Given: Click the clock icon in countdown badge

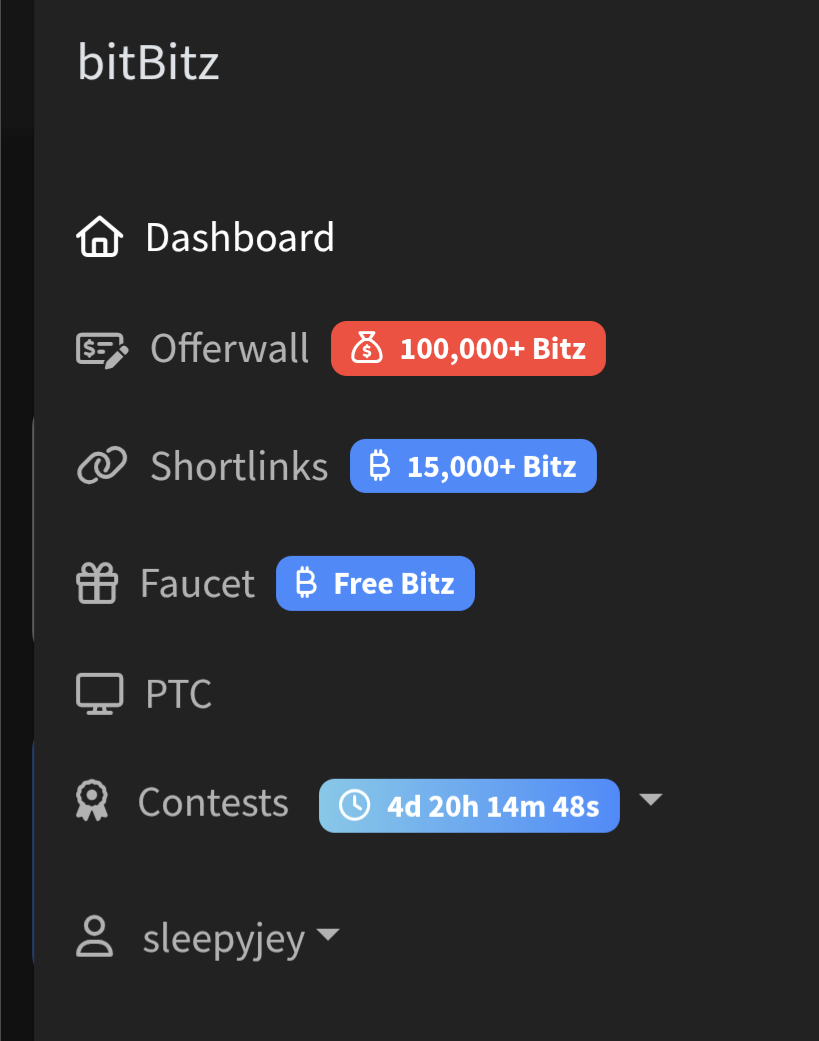Looking at the screenshot, I should pos(354,805).
